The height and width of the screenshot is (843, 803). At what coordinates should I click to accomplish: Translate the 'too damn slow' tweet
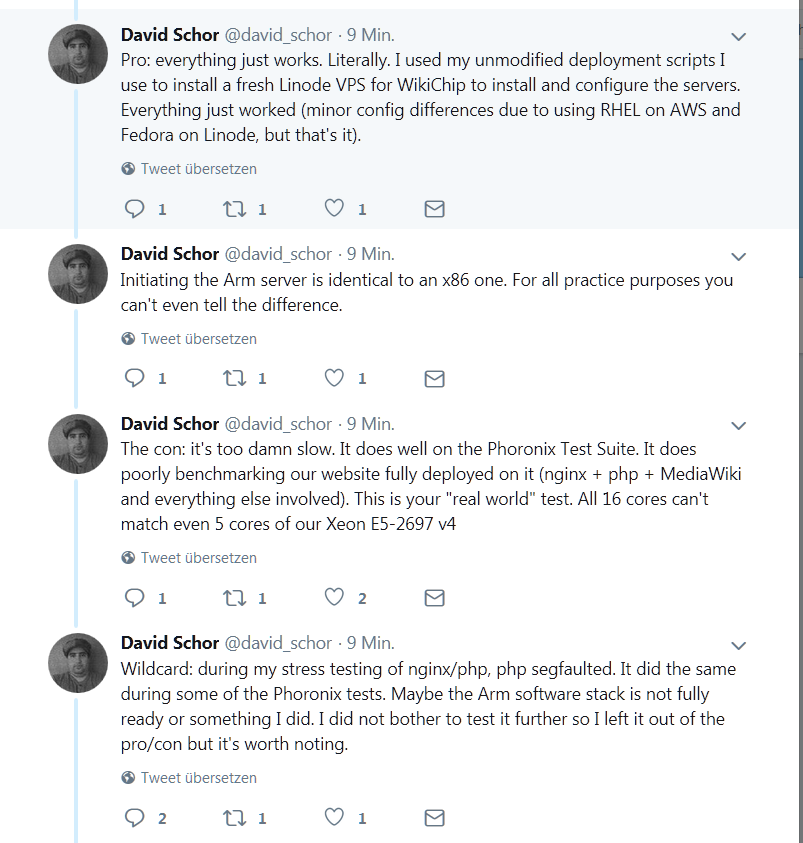tap(198, 558)
